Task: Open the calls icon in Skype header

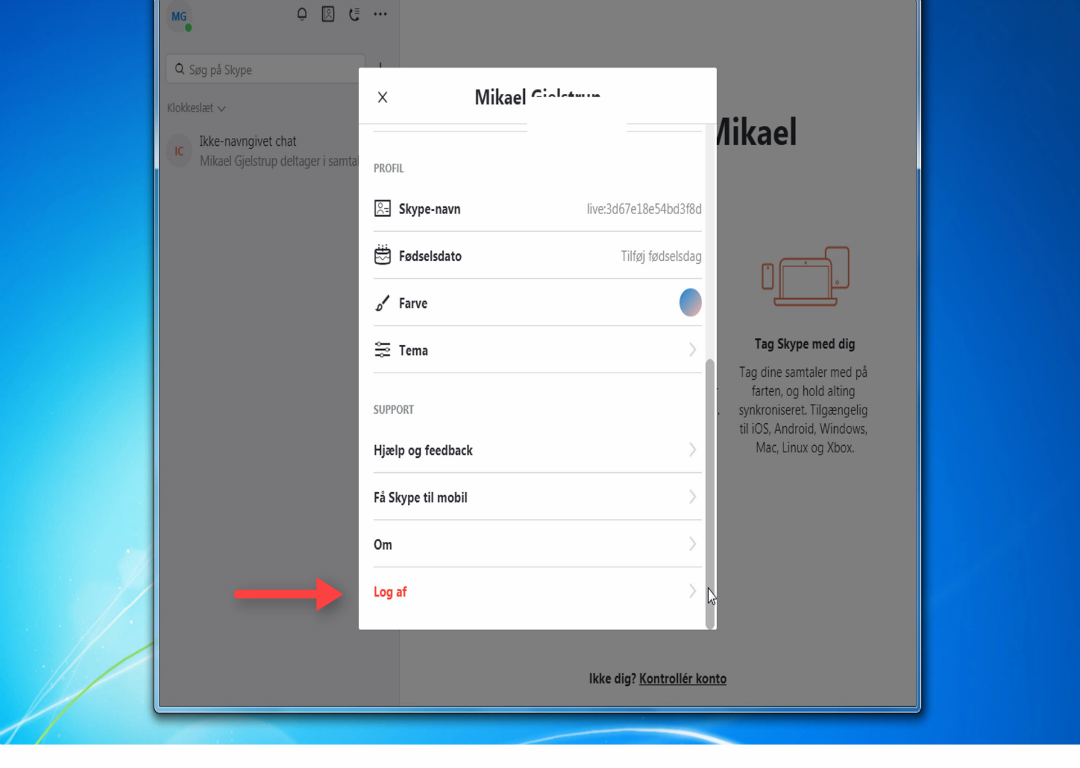Action: [x=354, y=14]
